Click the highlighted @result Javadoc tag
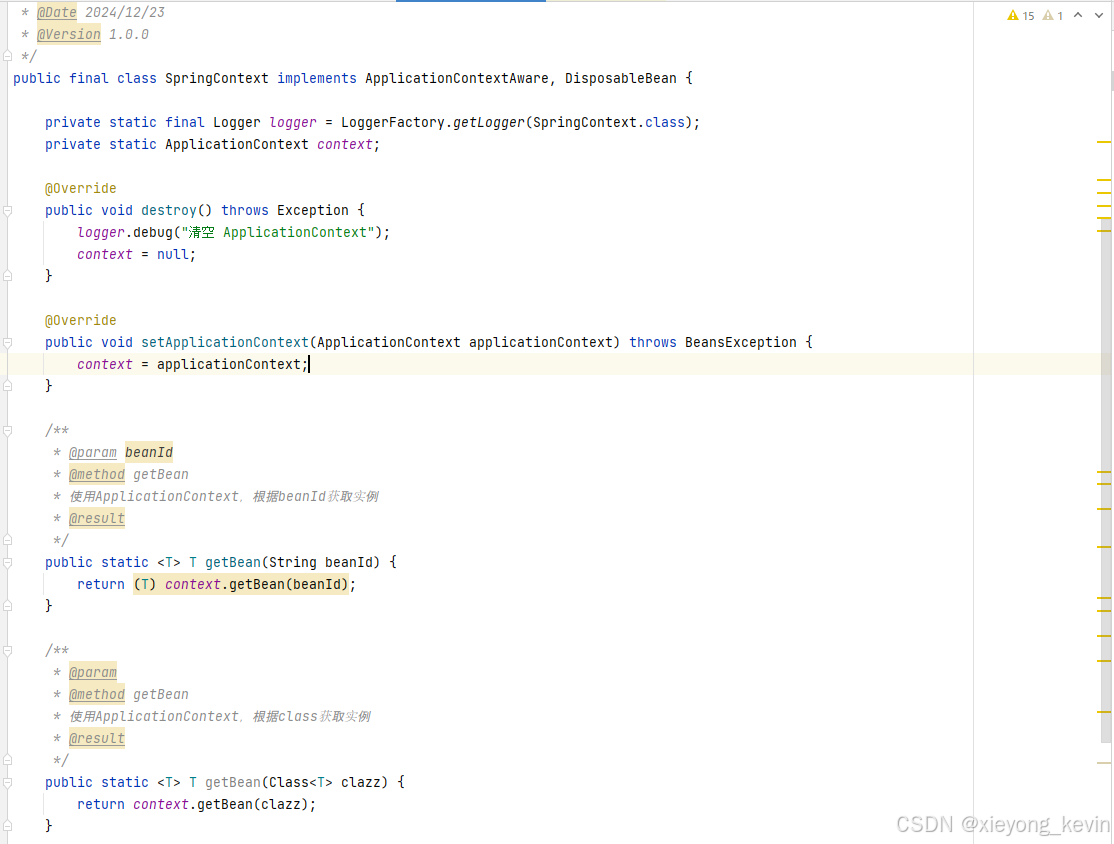 (x=96, y=518)
